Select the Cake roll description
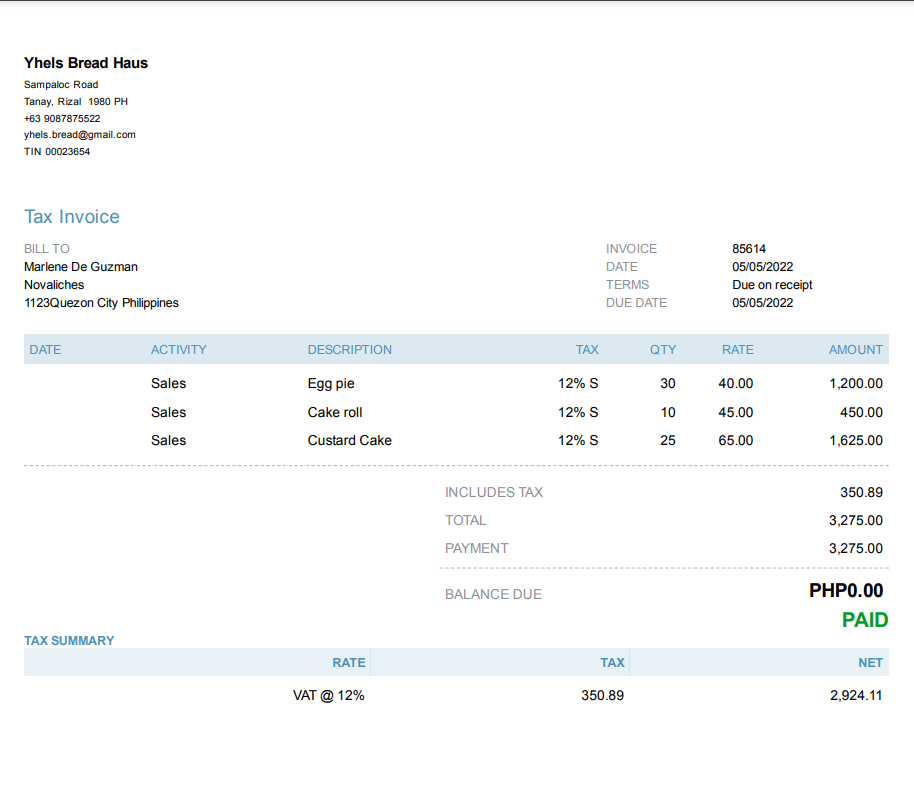Viewport: 914px width, 787px height. pos(335,413)
